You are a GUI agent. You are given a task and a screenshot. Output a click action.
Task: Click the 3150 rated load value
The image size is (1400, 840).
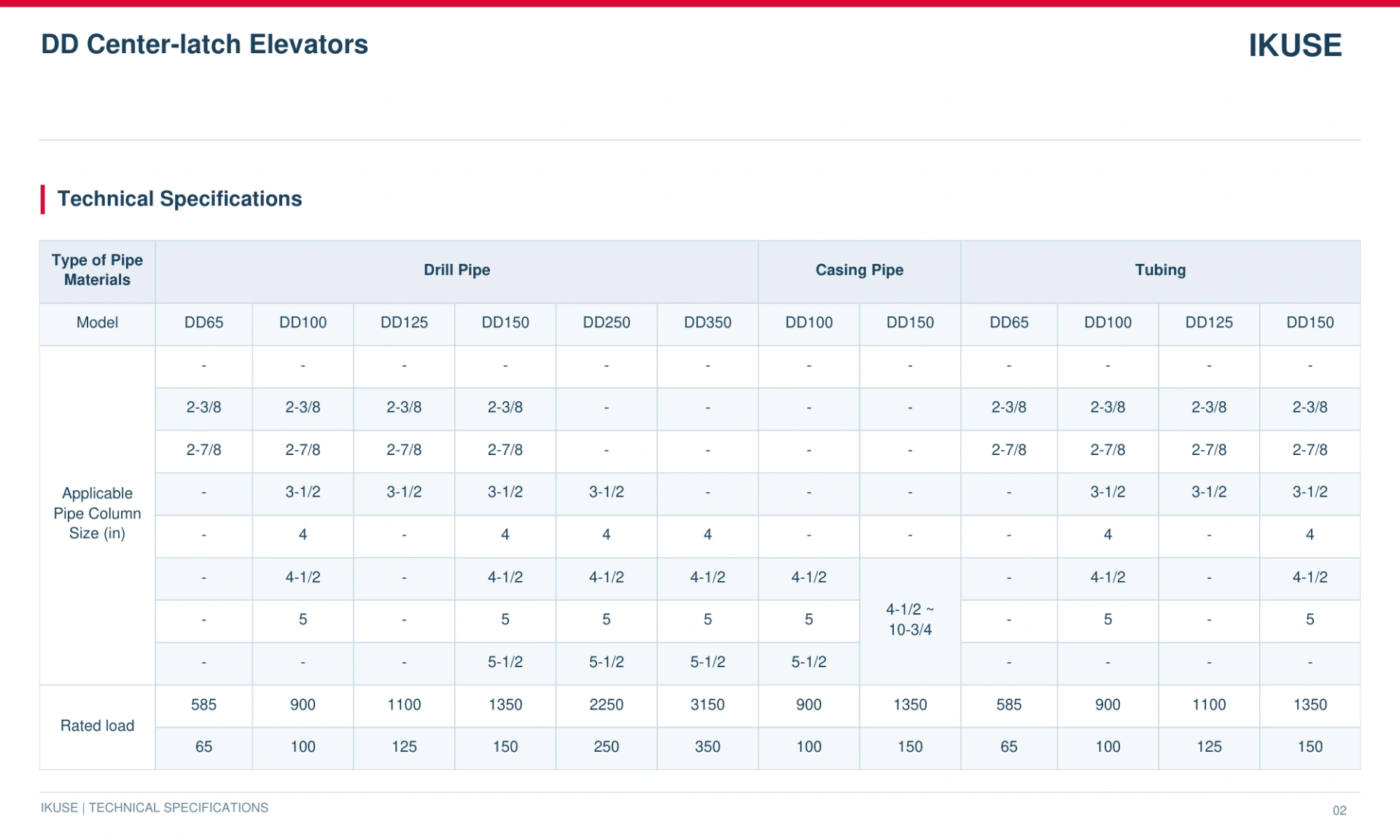(707, 705)
